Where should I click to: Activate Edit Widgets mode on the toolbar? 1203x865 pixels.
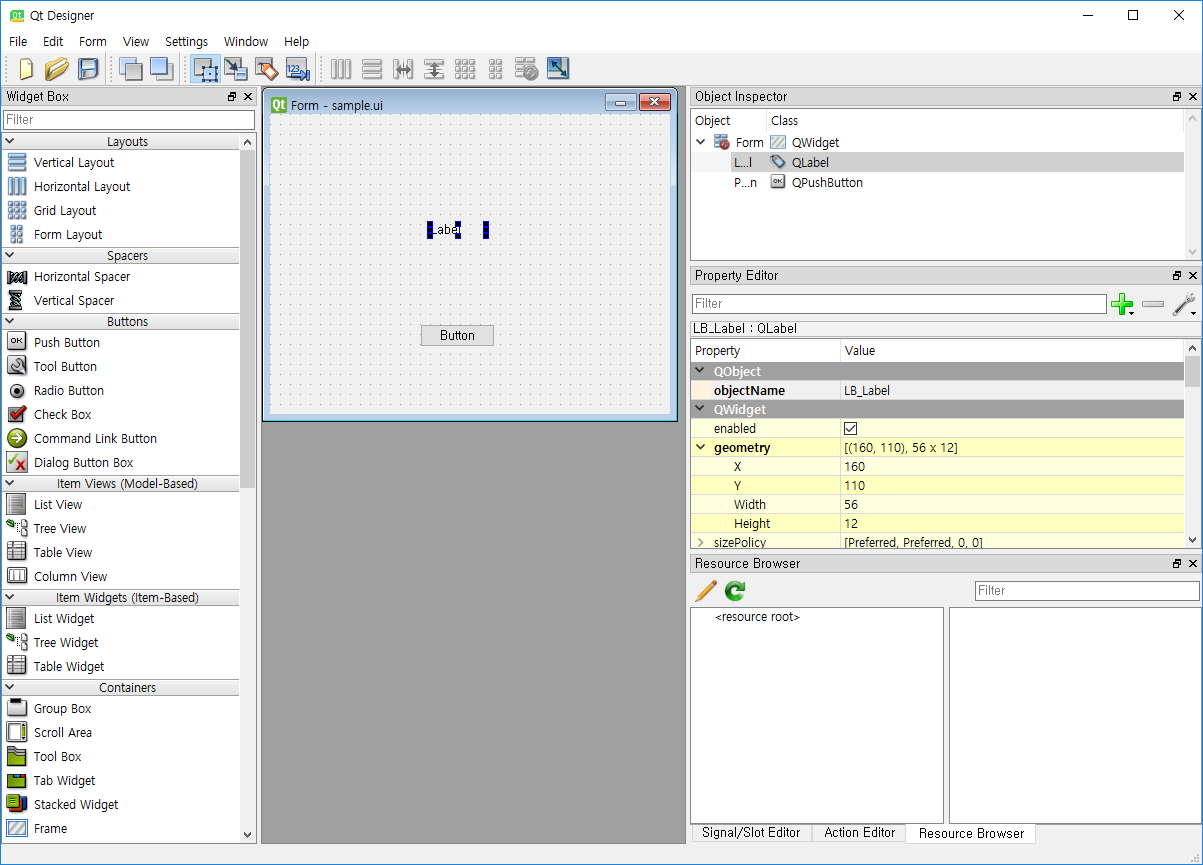coord(205,68)
